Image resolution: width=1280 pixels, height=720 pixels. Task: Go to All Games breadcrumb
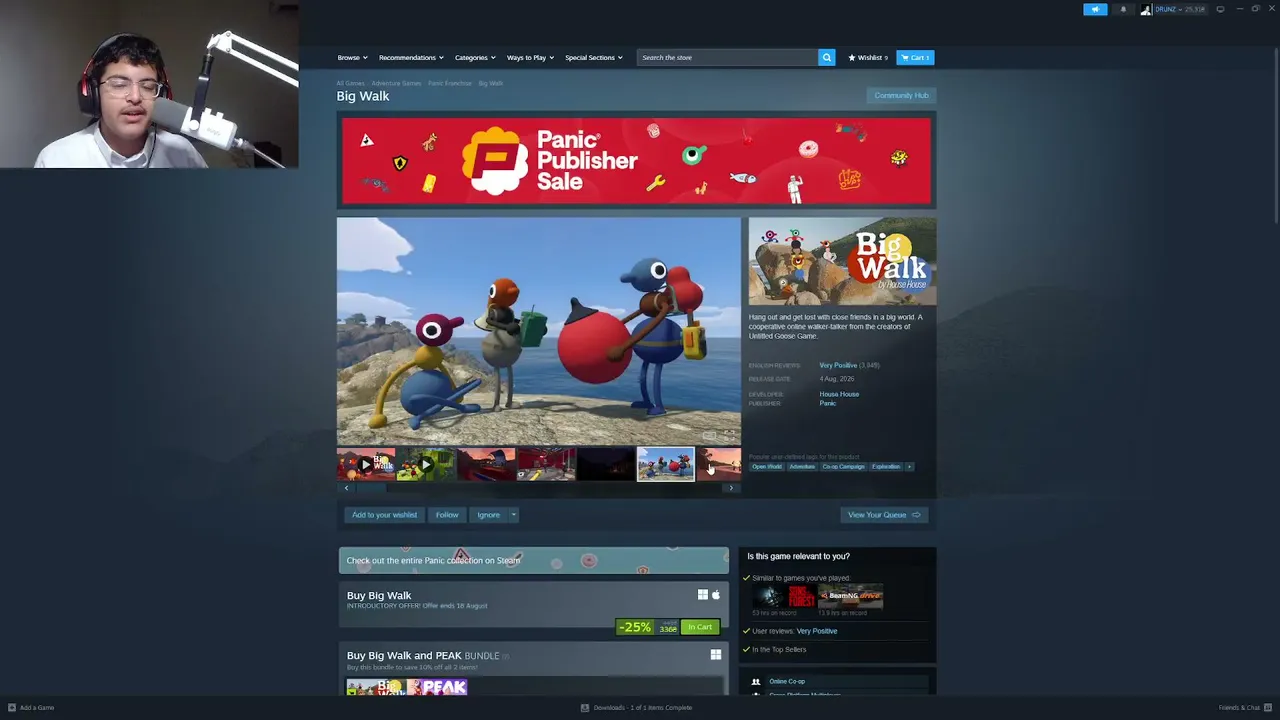[x=350, y=83]
